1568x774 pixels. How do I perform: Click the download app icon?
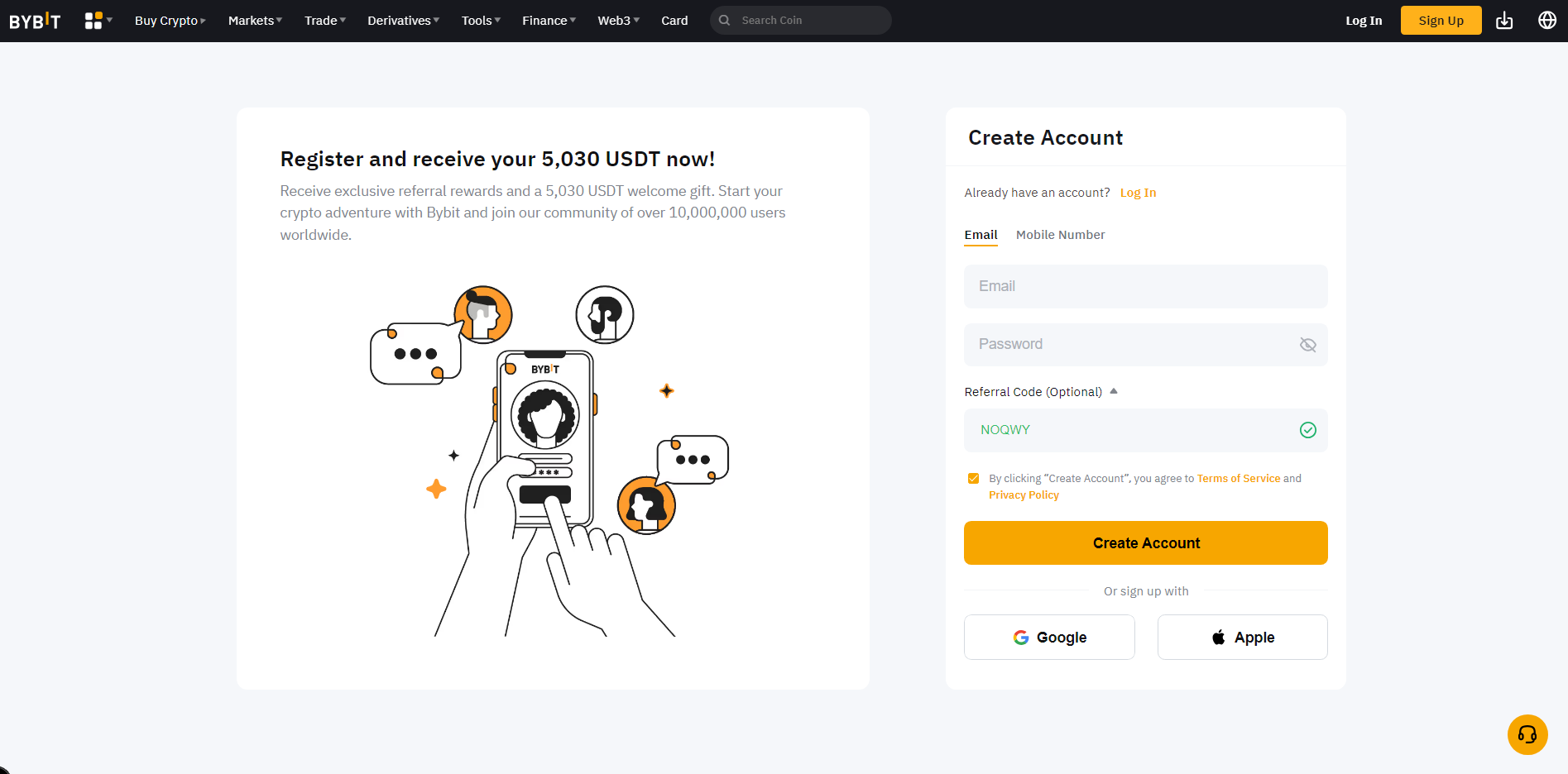point(1504,21)
